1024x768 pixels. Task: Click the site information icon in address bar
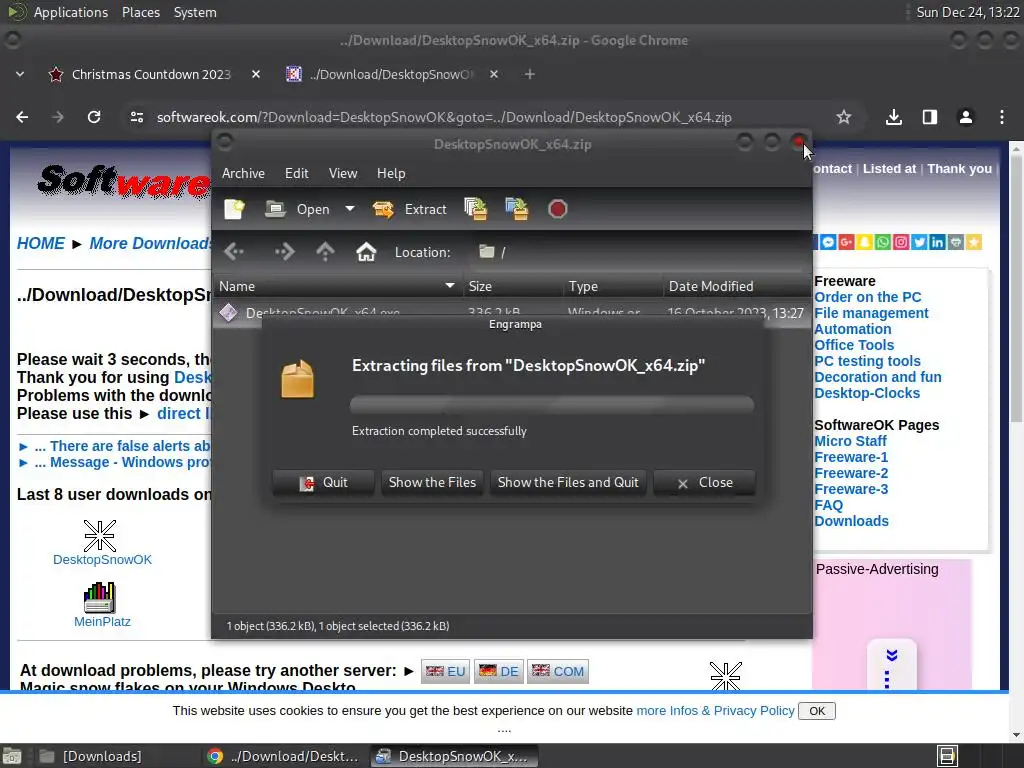[136, 118]
